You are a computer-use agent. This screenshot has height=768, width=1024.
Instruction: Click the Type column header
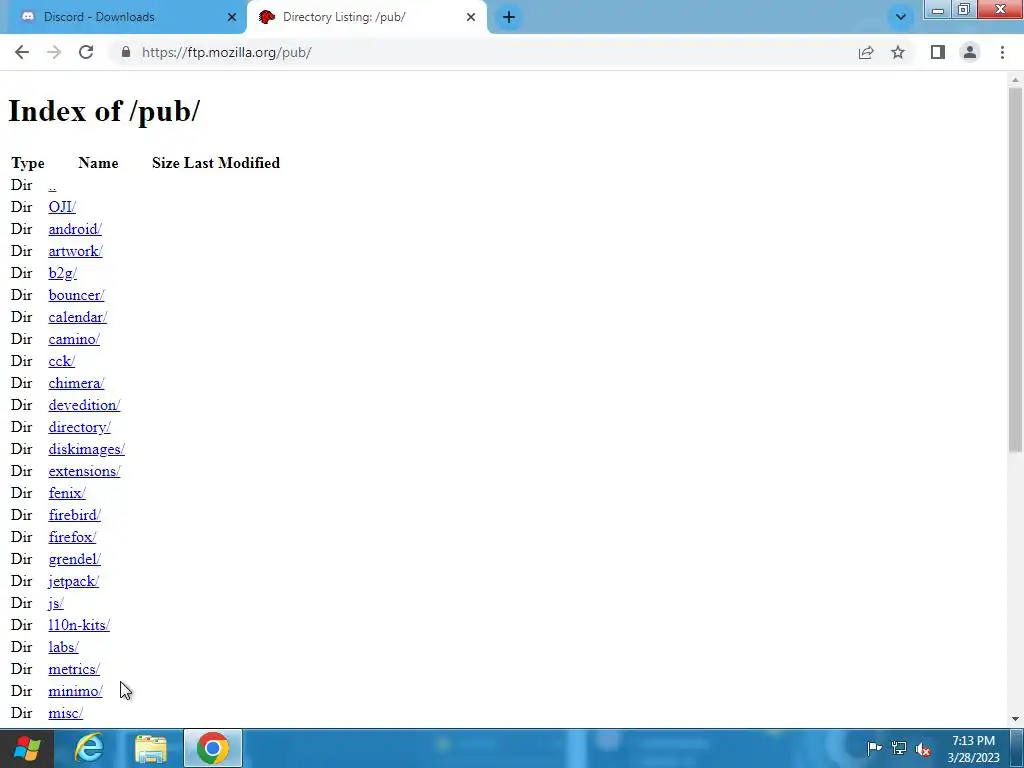click(27, 163)
